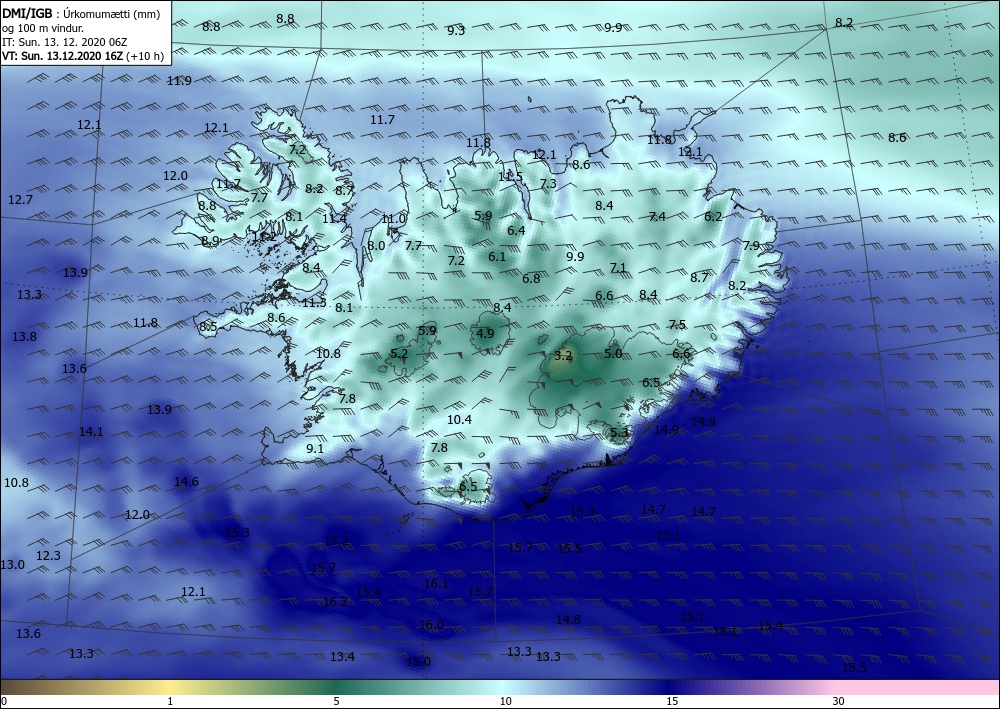Click the 14.8 value on the map
The height and width of the screenshot is (709, 1000).
tap(568, 619)
